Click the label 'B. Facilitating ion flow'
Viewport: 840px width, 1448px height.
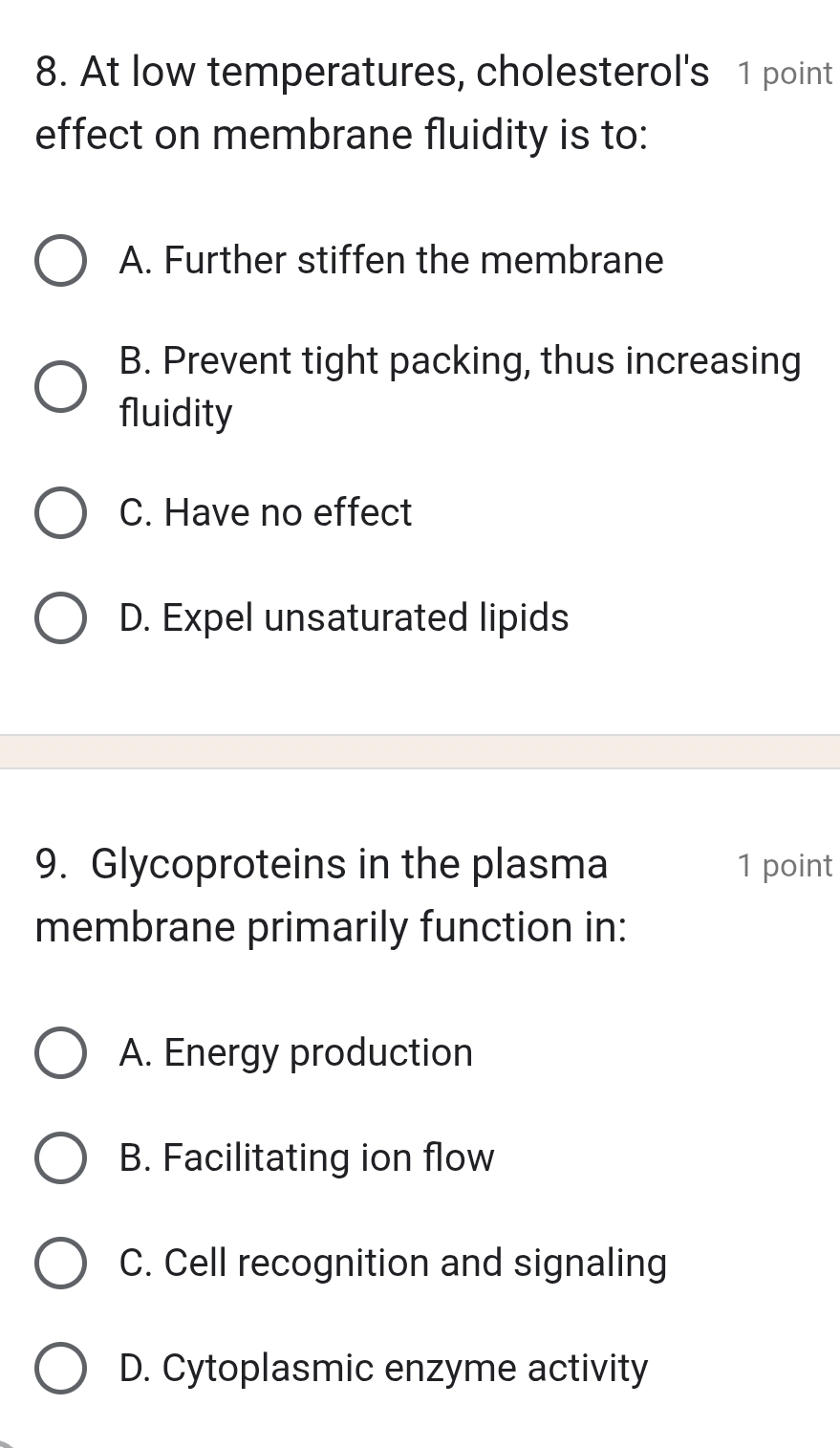307,1158
